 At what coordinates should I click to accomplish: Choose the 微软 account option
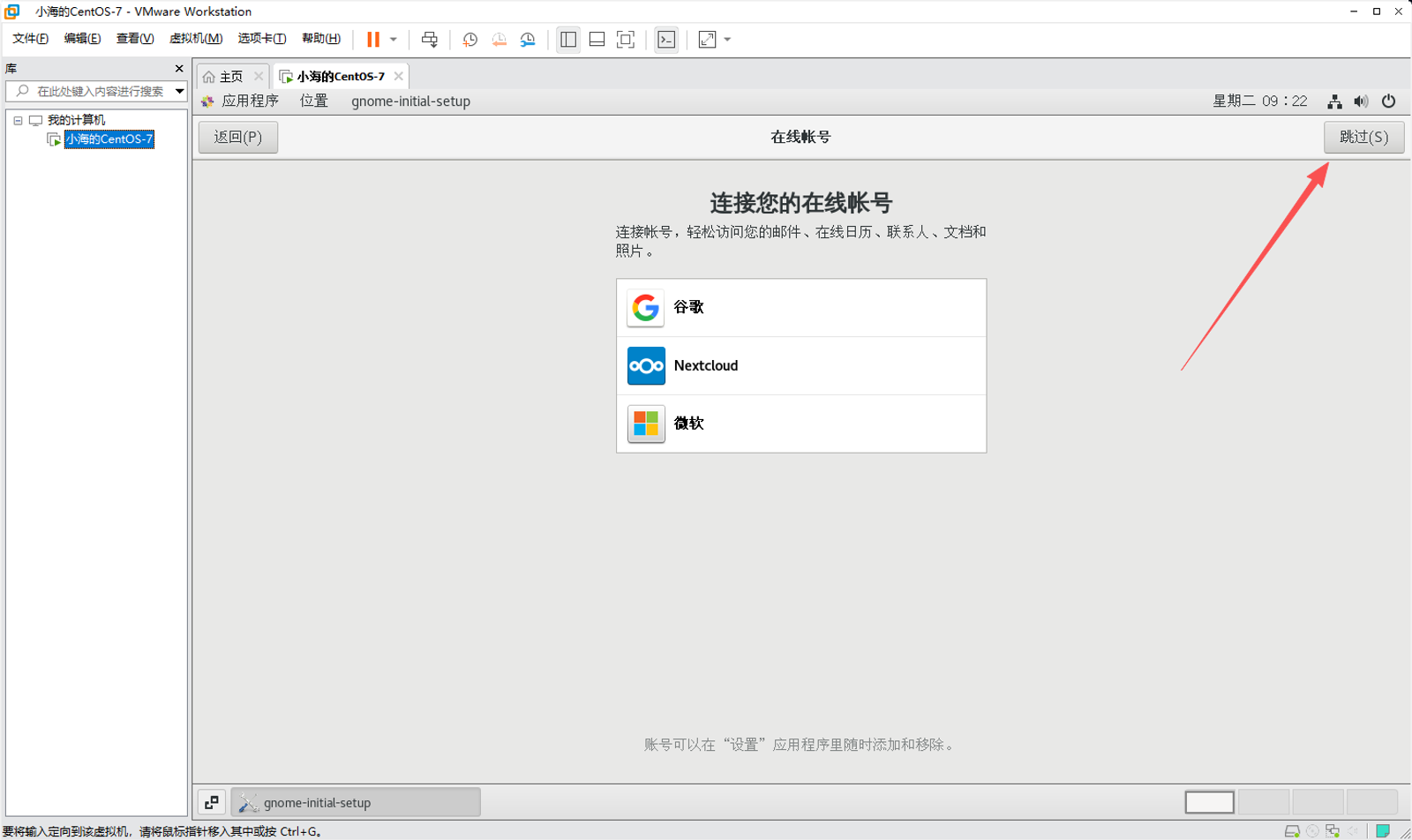[801, 424]
